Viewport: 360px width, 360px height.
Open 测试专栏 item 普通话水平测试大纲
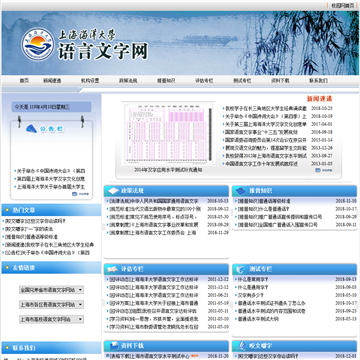click(x=258, y=319)
